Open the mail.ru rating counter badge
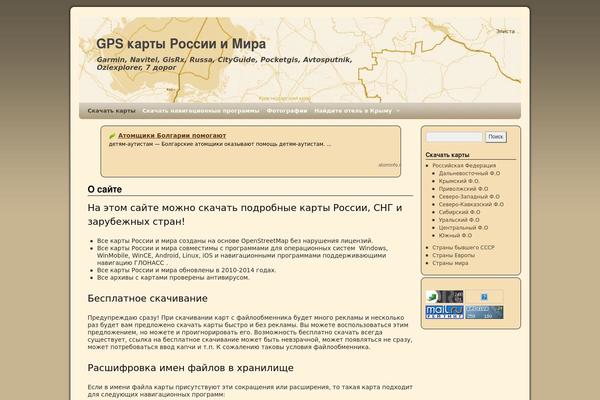The width and height of the screenshot is (600, 400). (444, 312)
